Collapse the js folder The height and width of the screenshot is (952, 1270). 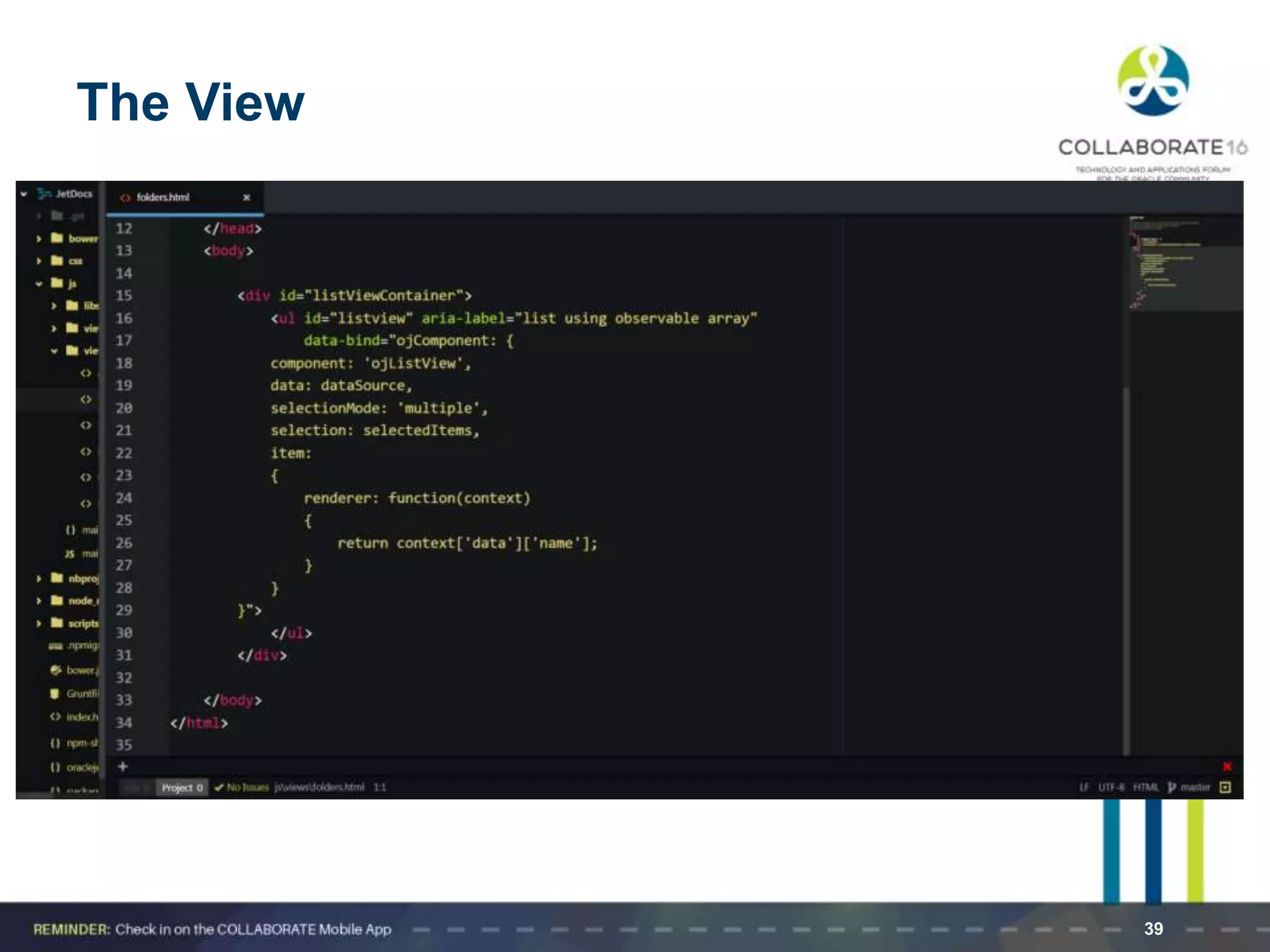point(38,283)
